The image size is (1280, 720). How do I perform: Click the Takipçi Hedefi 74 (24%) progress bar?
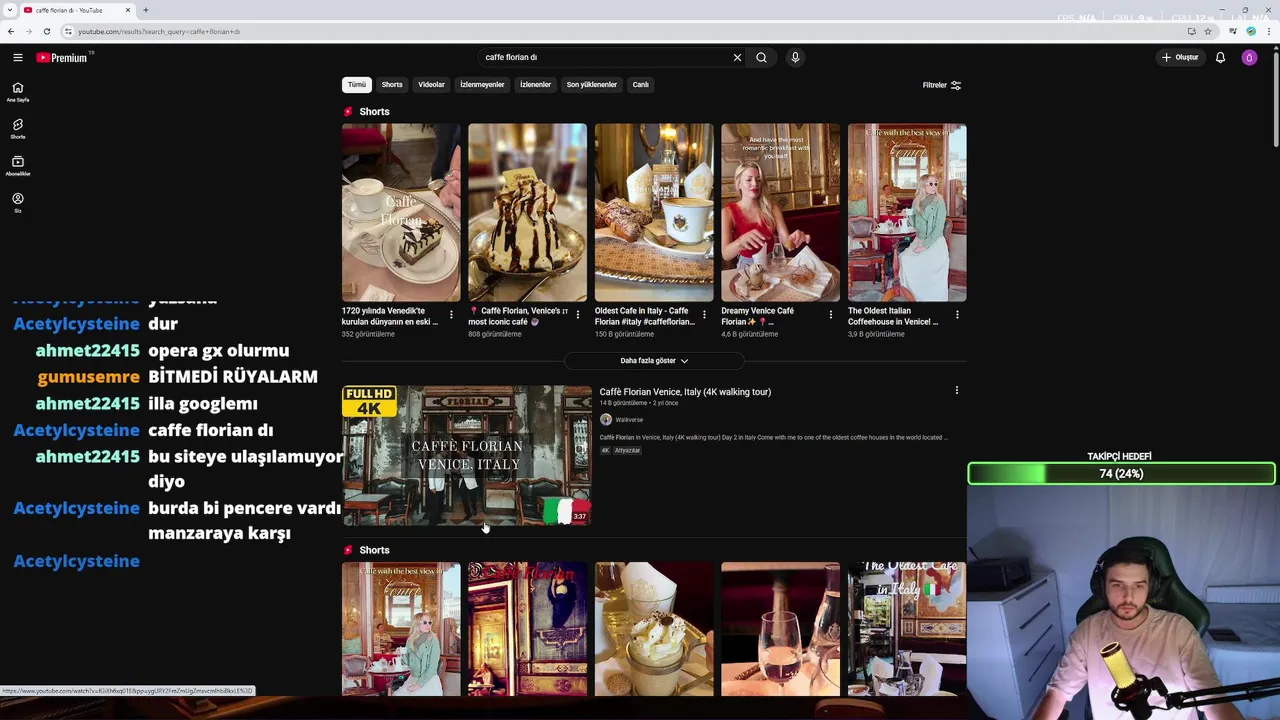coord(1121,473)
